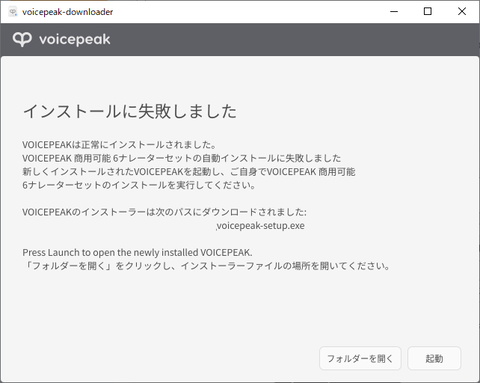
Task: Click the line ending 自動インストールに失敗しました
Action: coord(182,158)
